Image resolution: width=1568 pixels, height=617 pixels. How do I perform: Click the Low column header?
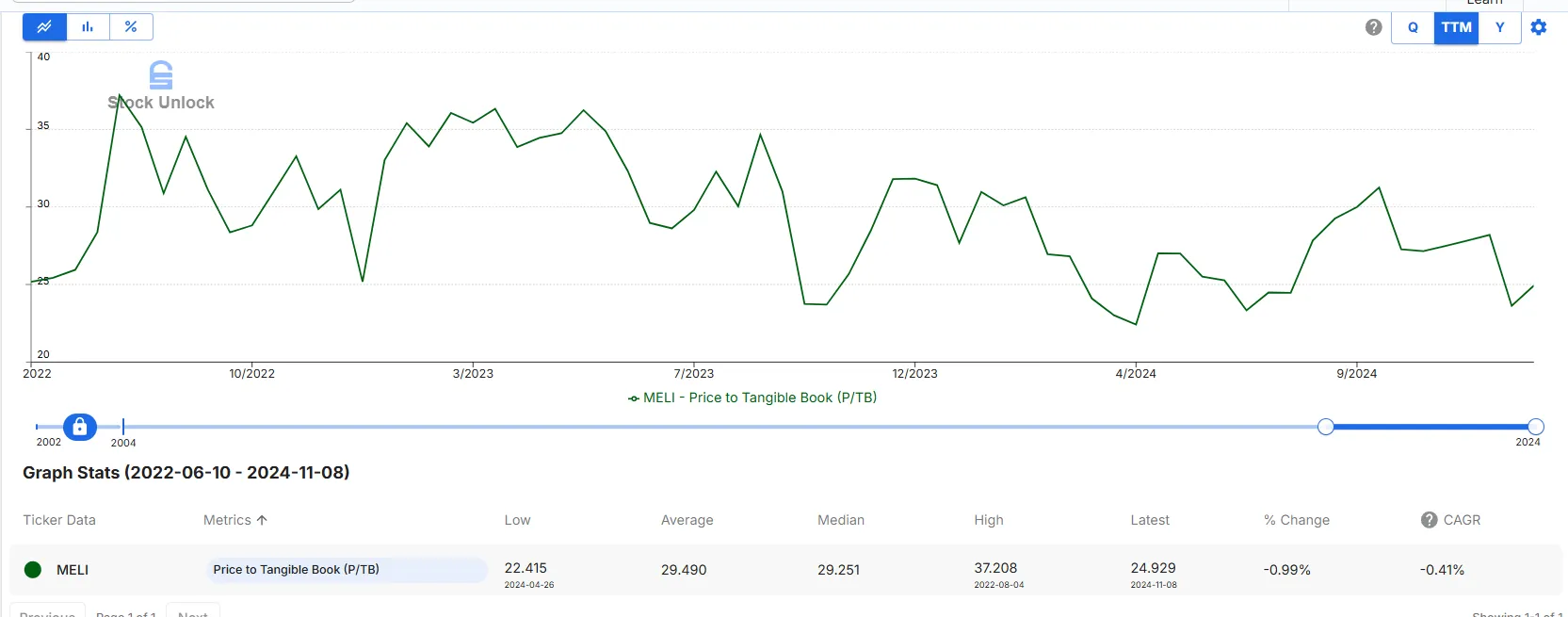tap(517, 520)
